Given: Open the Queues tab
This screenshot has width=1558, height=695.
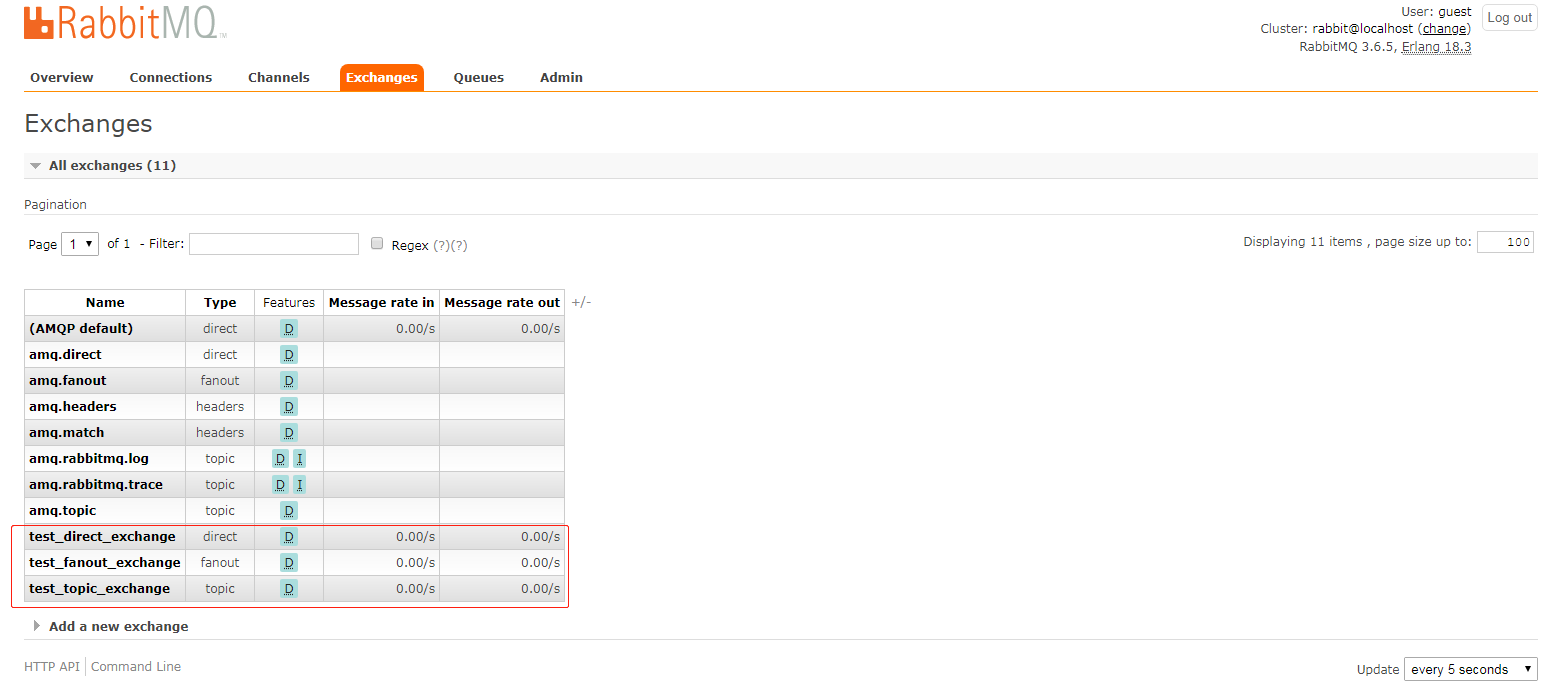Looking at the screenshot, I should [x=479, y=78].
